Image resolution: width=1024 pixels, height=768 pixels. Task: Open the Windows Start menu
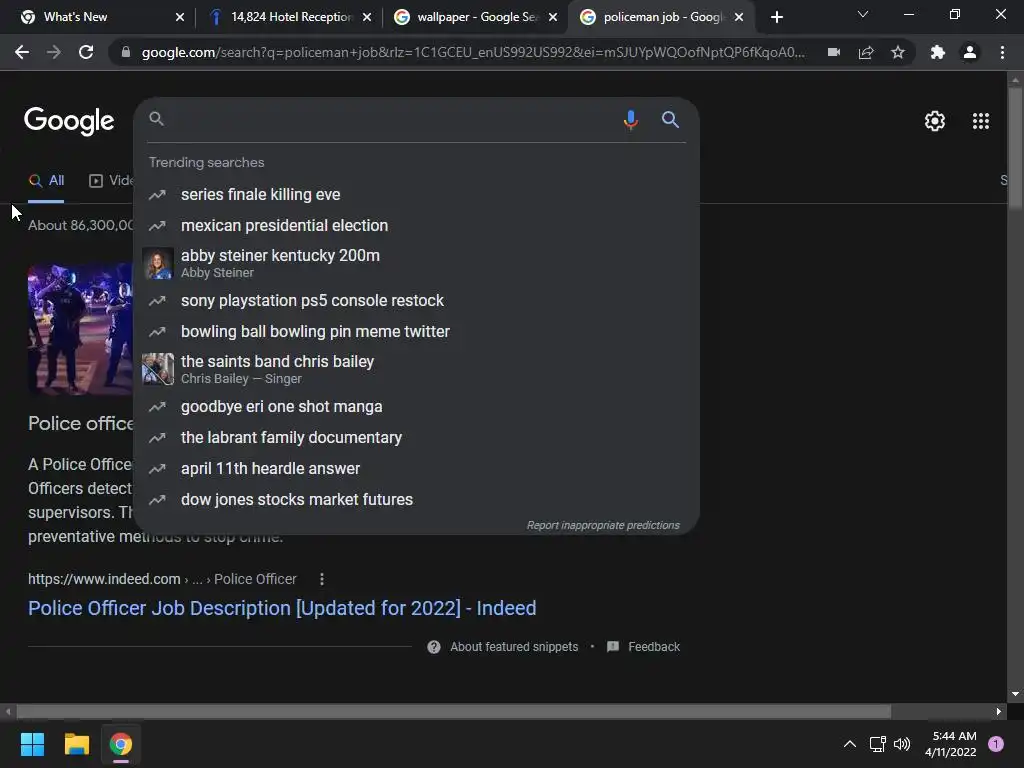pyautogui.click(x=32, y=744)
